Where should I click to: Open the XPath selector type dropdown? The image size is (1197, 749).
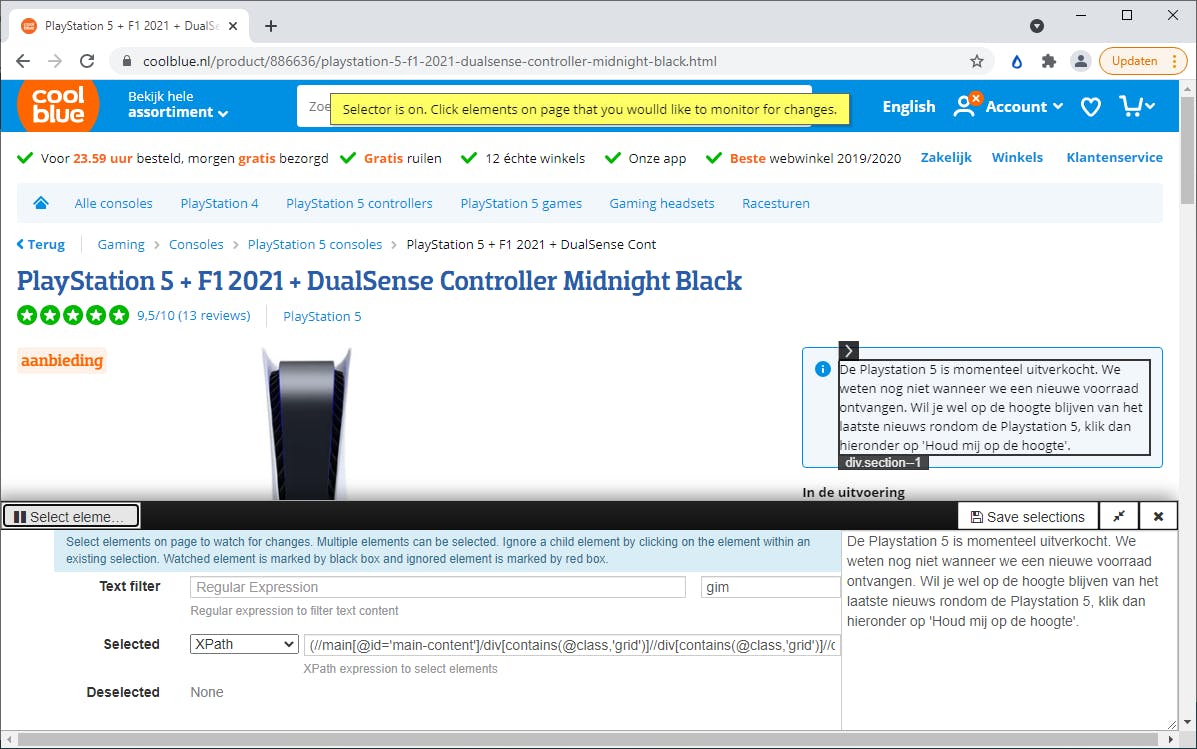[244, 644]
